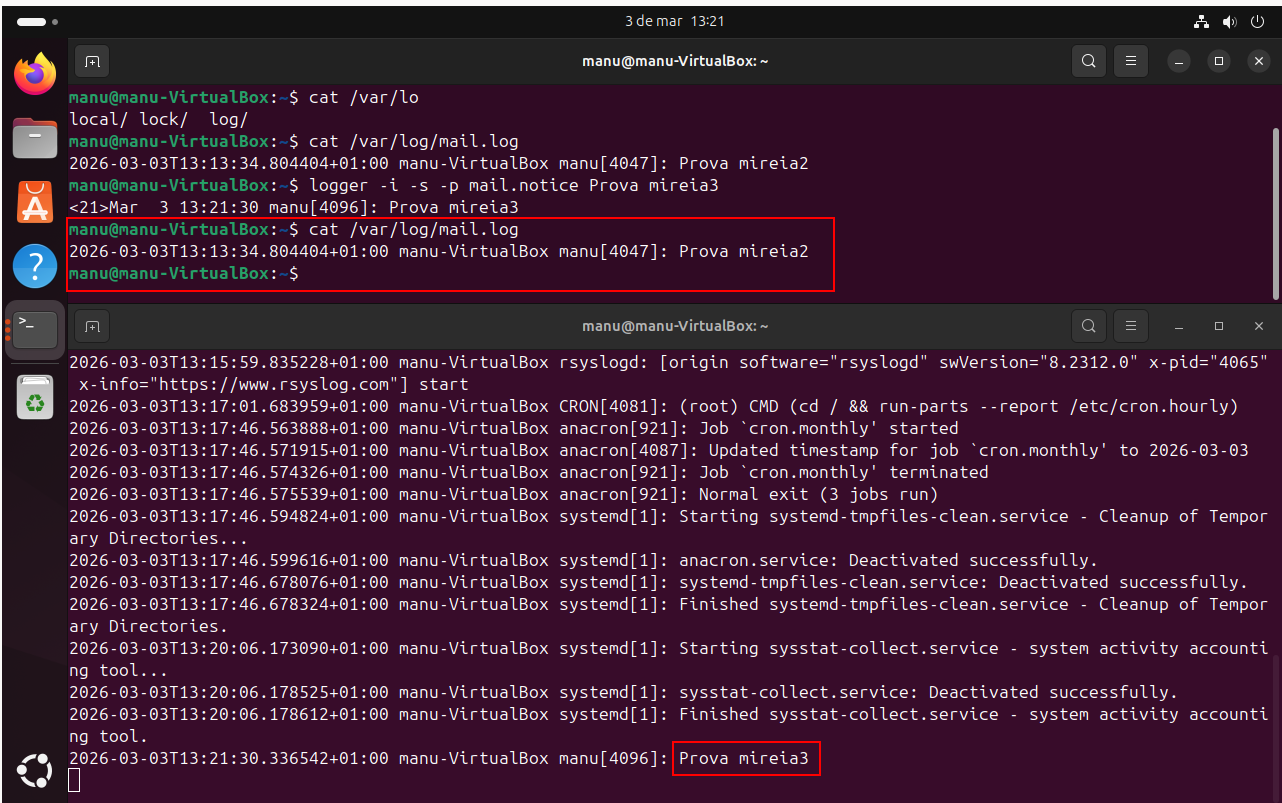
Task: Click the top terminal vertical scrollbar
Action: point(1274,210)
